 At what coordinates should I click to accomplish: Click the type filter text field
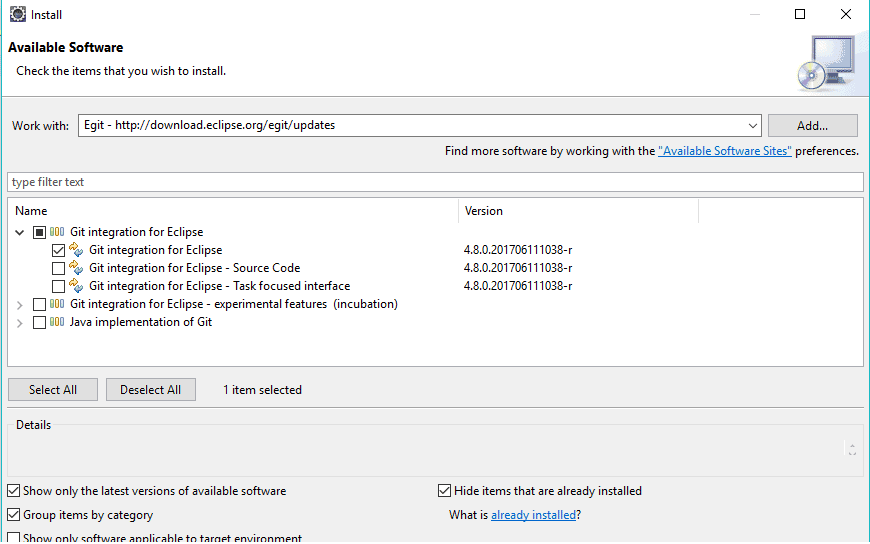[x=435, y=182]
